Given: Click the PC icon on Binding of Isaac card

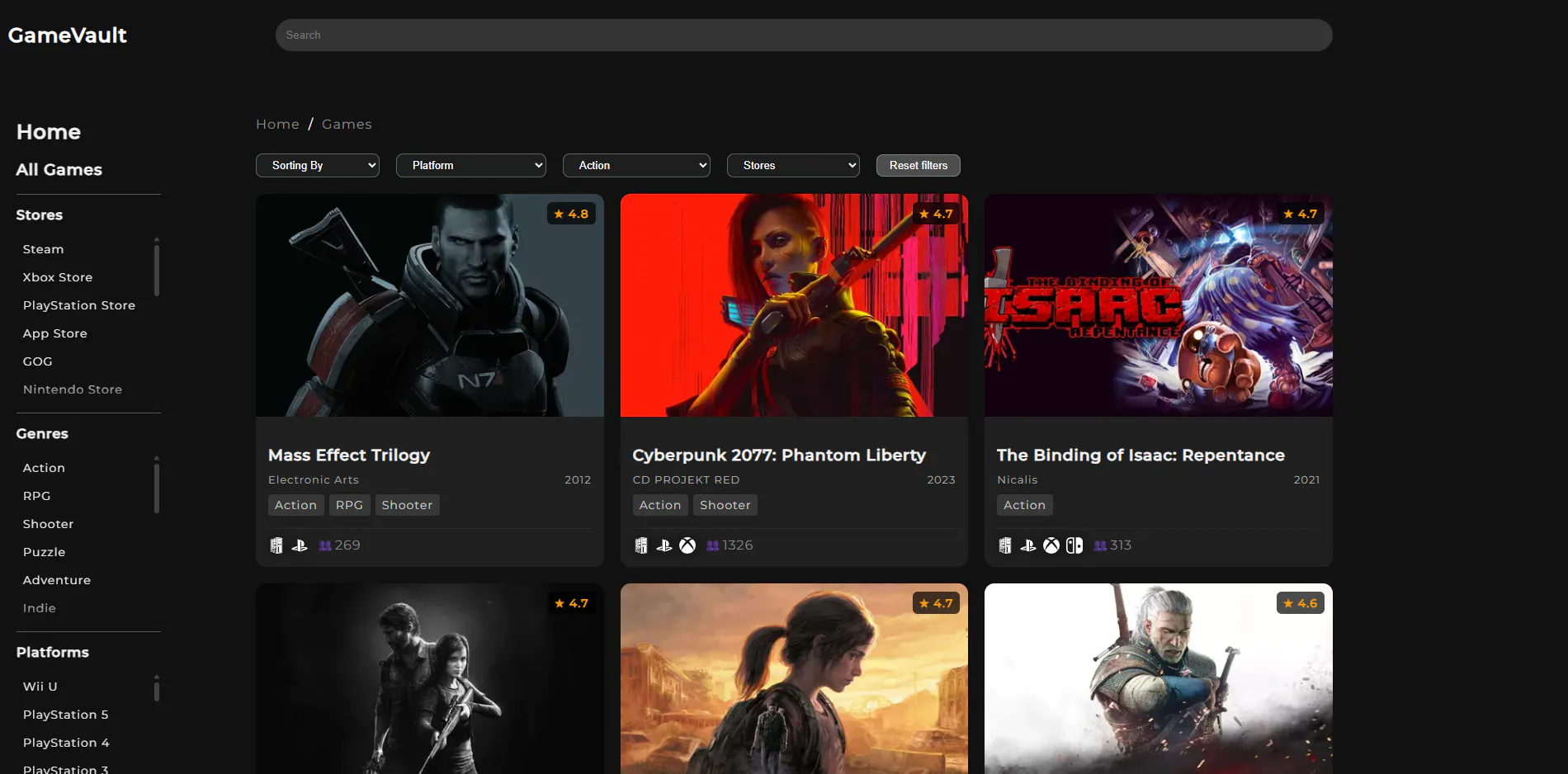Looking at the screenshot, I should coord(1005,545).
